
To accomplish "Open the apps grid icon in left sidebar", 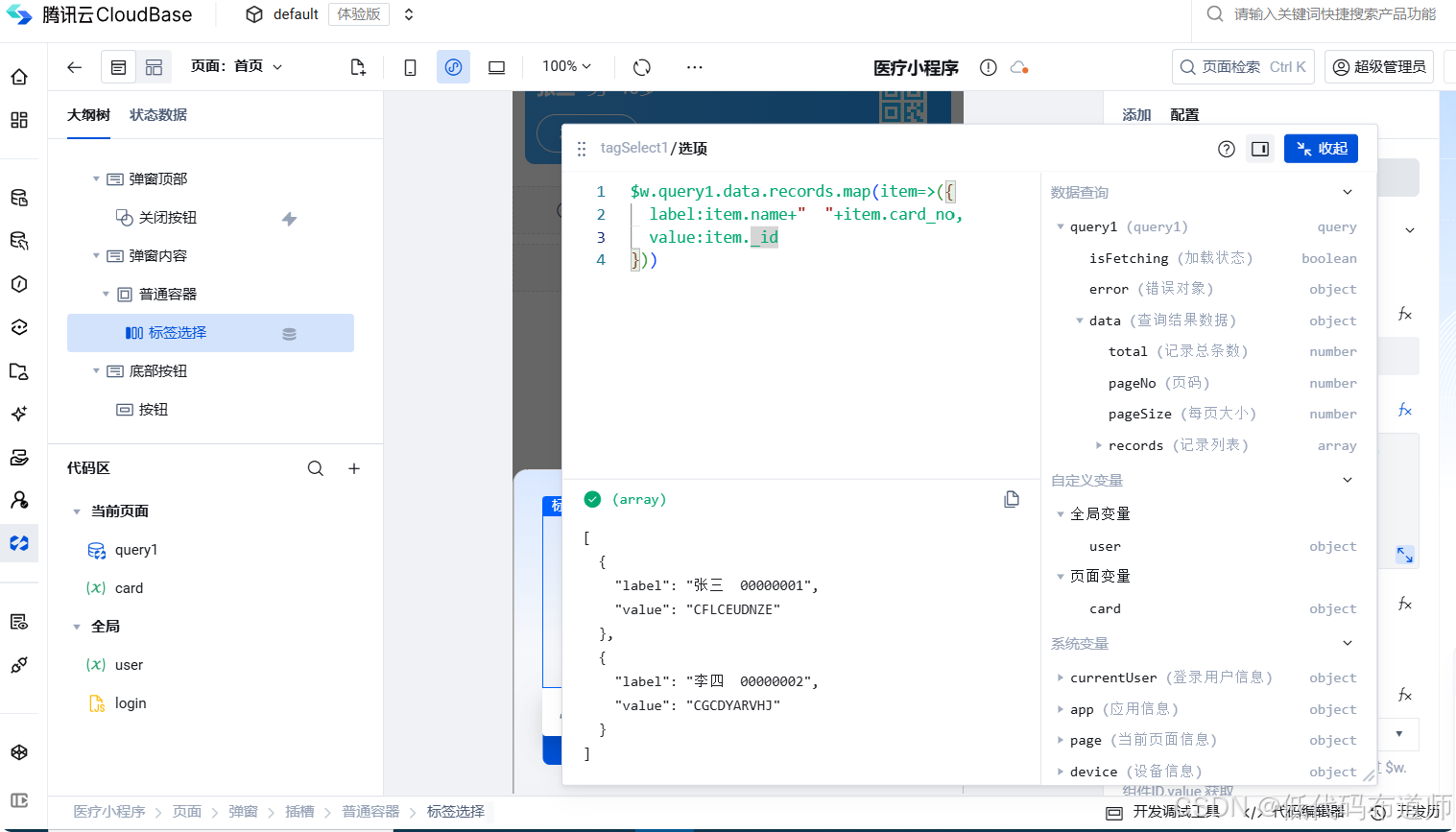I will [19, 120].
